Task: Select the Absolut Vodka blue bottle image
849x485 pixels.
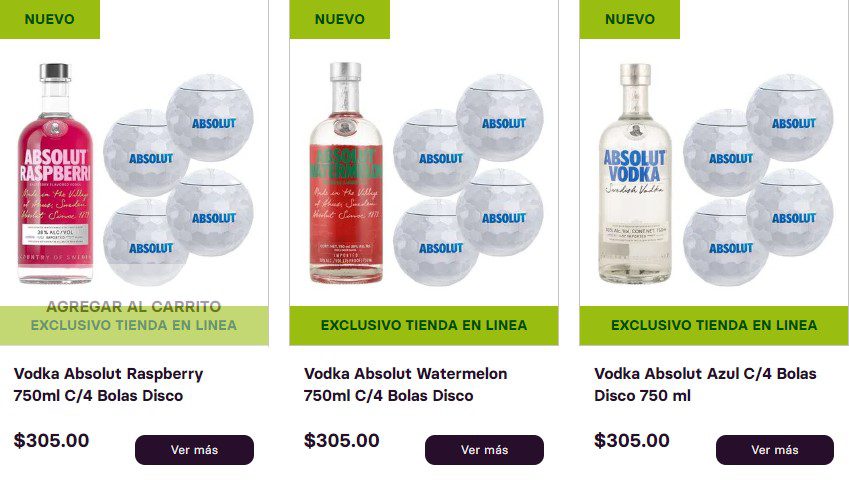Action: 635,173
